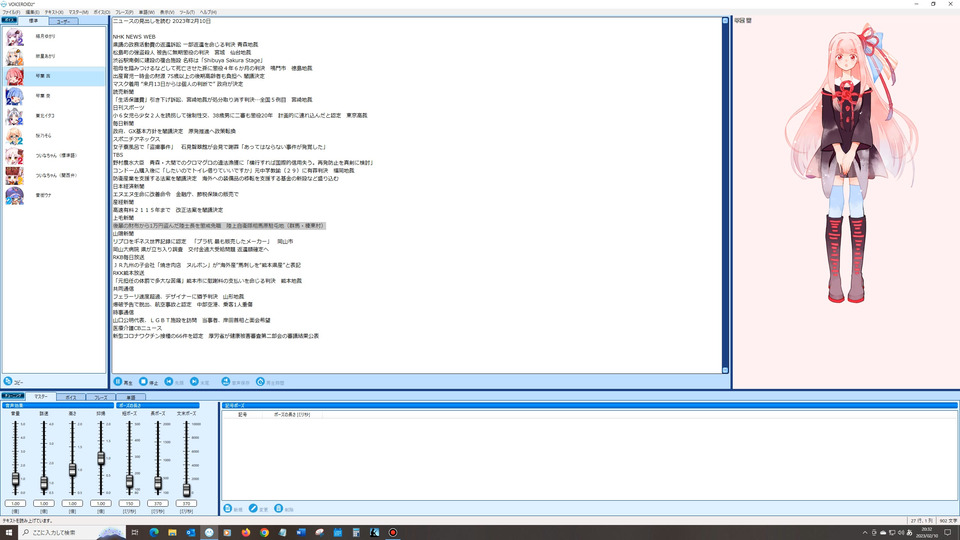The image size is (960, 540).
Task: Click the 話速 (speed) slider handle
Action: (44, 483)
